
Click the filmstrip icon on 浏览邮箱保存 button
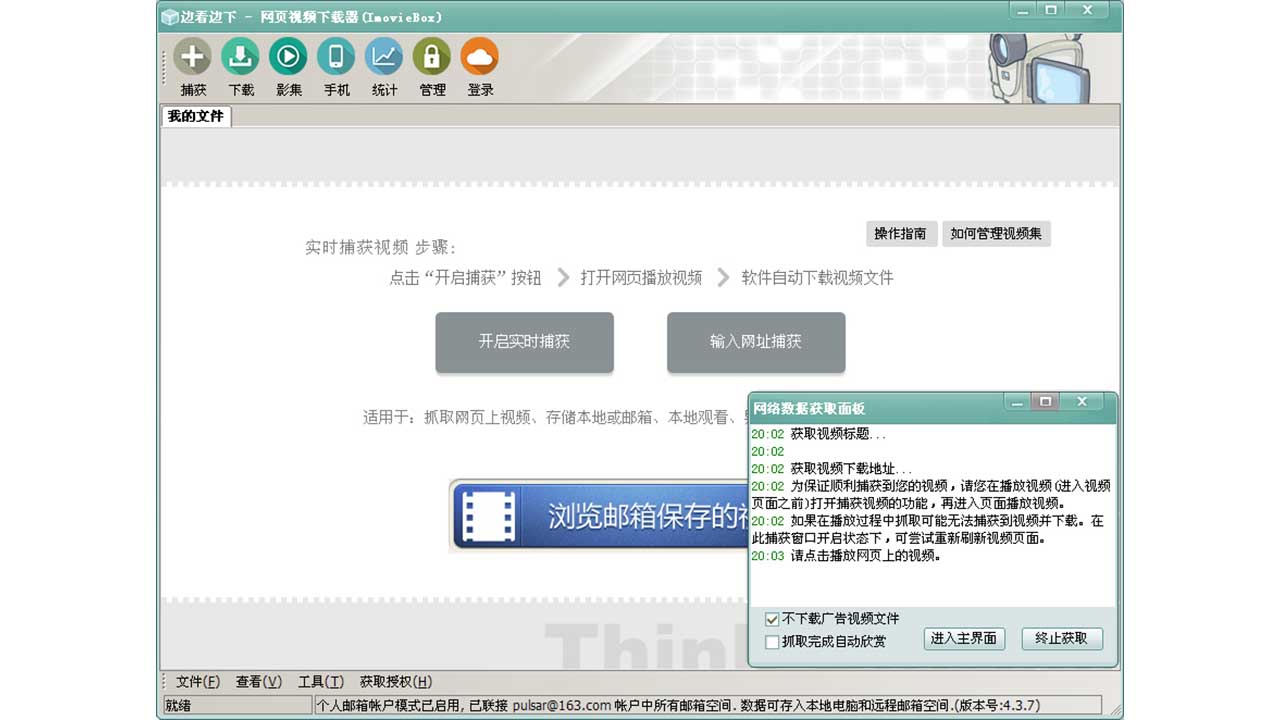tap(487, 518)
